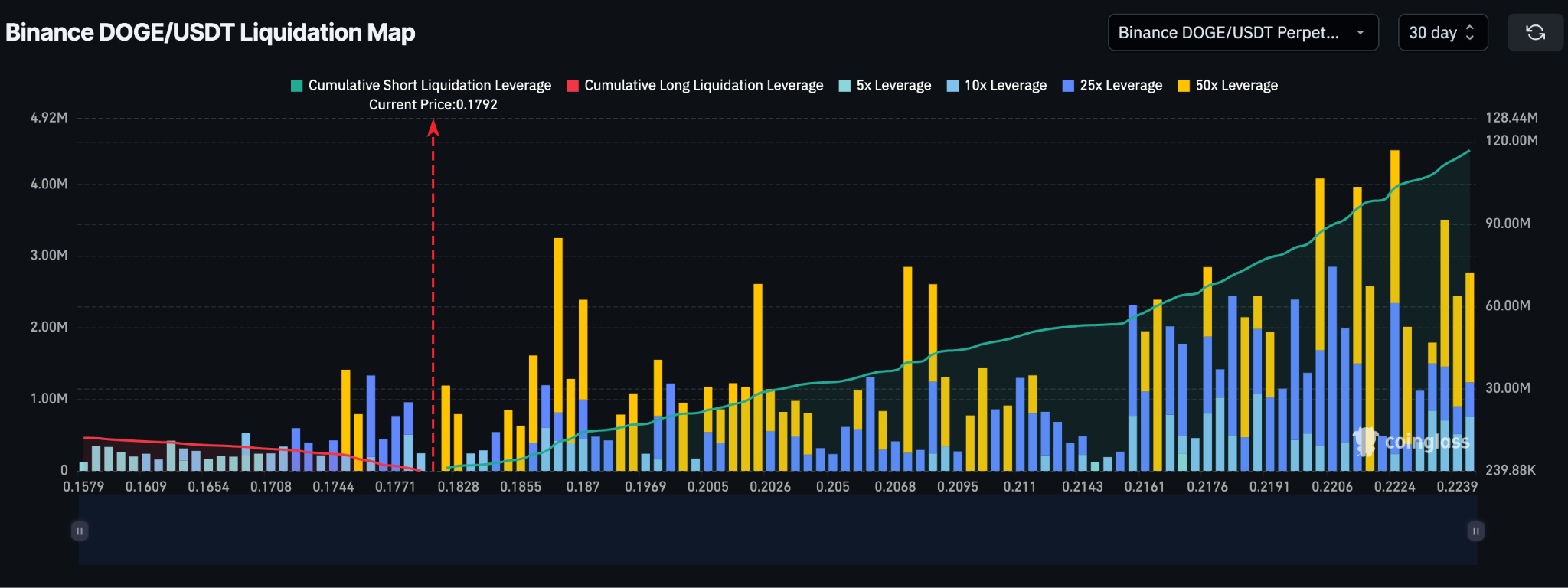Toggle Cumulative Long Liquidation Leverage legend label

click(x=703, y=86)
